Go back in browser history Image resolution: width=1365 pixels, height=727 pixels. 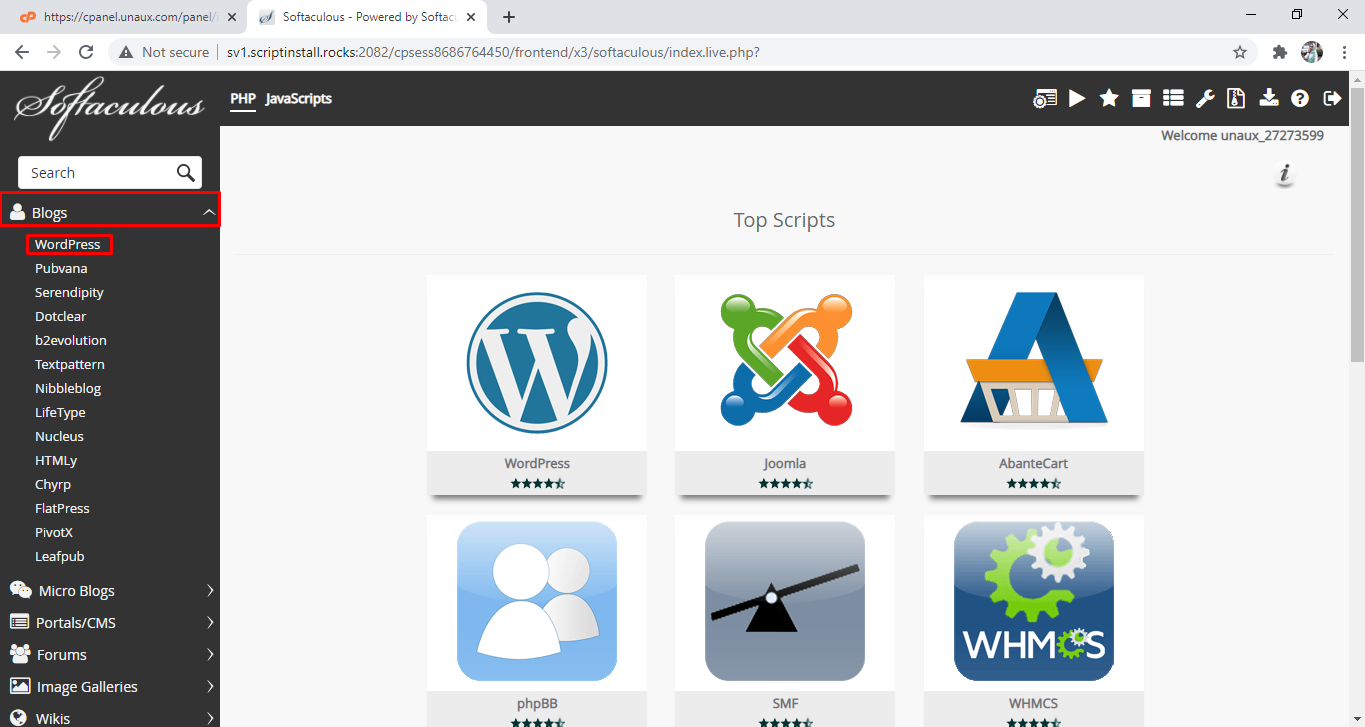(22, 52)
